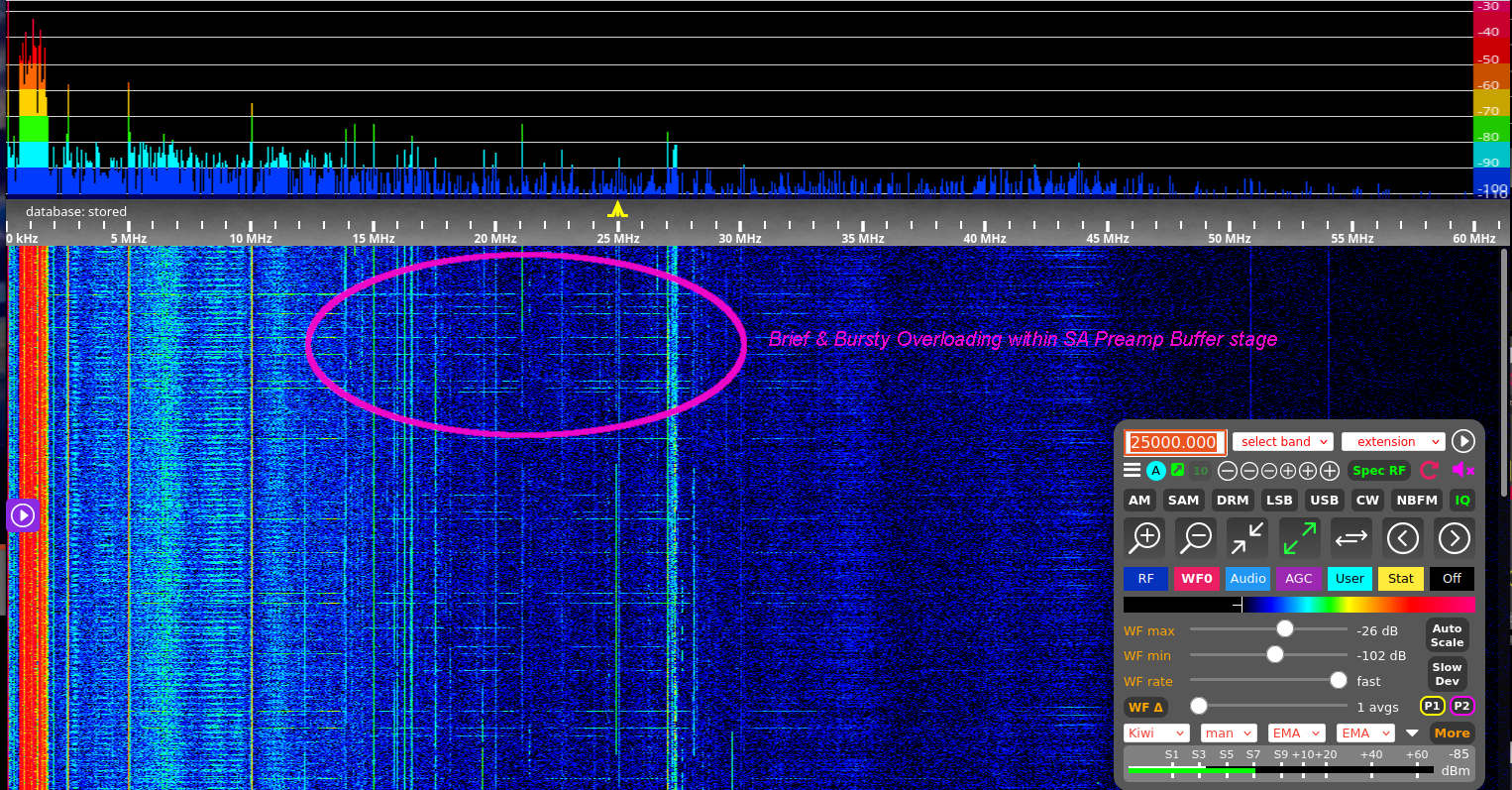Select CW mode
The width and height of the screenshot is (1512, 790).
[1367, 501]
